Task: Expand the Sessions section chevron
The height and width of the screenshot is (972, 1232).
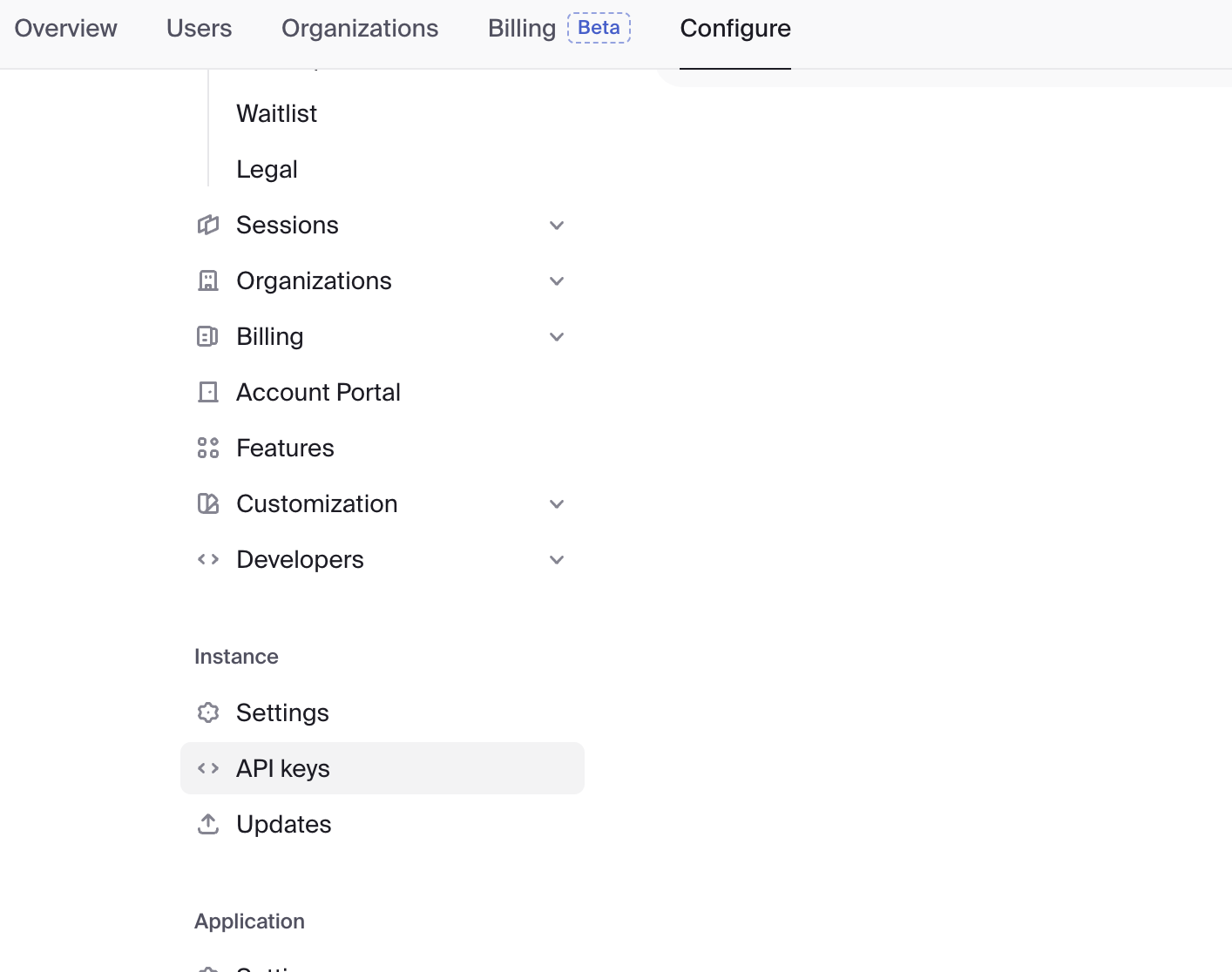Action: tap(557, 226)
